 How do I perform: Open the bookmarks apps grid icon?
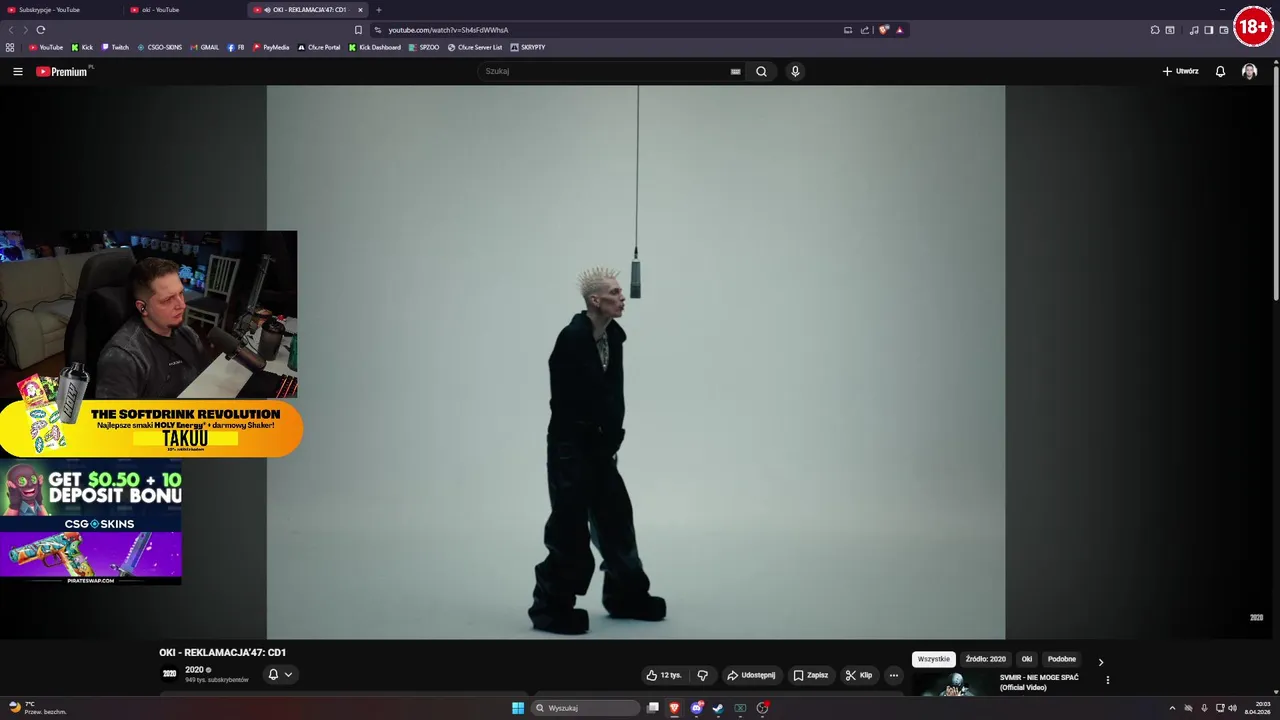[x=10, y=47]
